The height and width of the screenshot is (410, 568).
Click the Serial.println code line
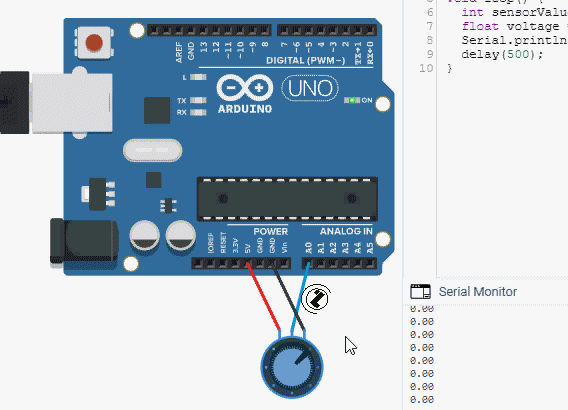click(x=514, y=40)
